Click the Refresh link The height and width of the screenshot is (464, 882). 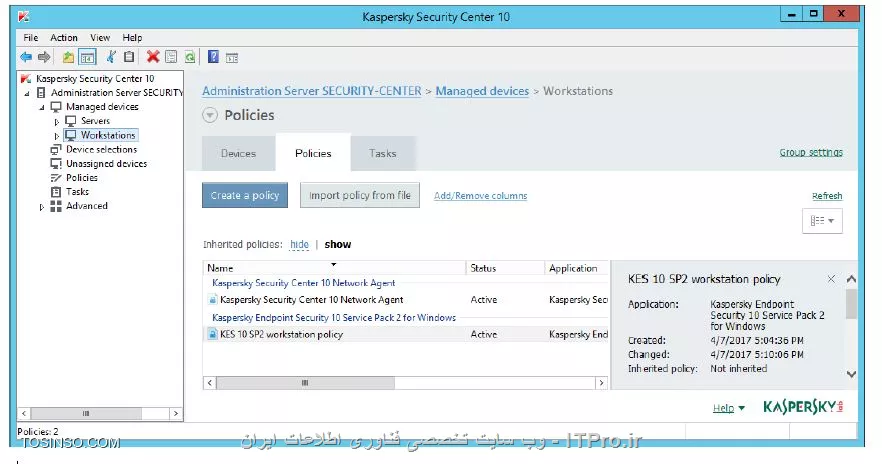pos(827,196)
